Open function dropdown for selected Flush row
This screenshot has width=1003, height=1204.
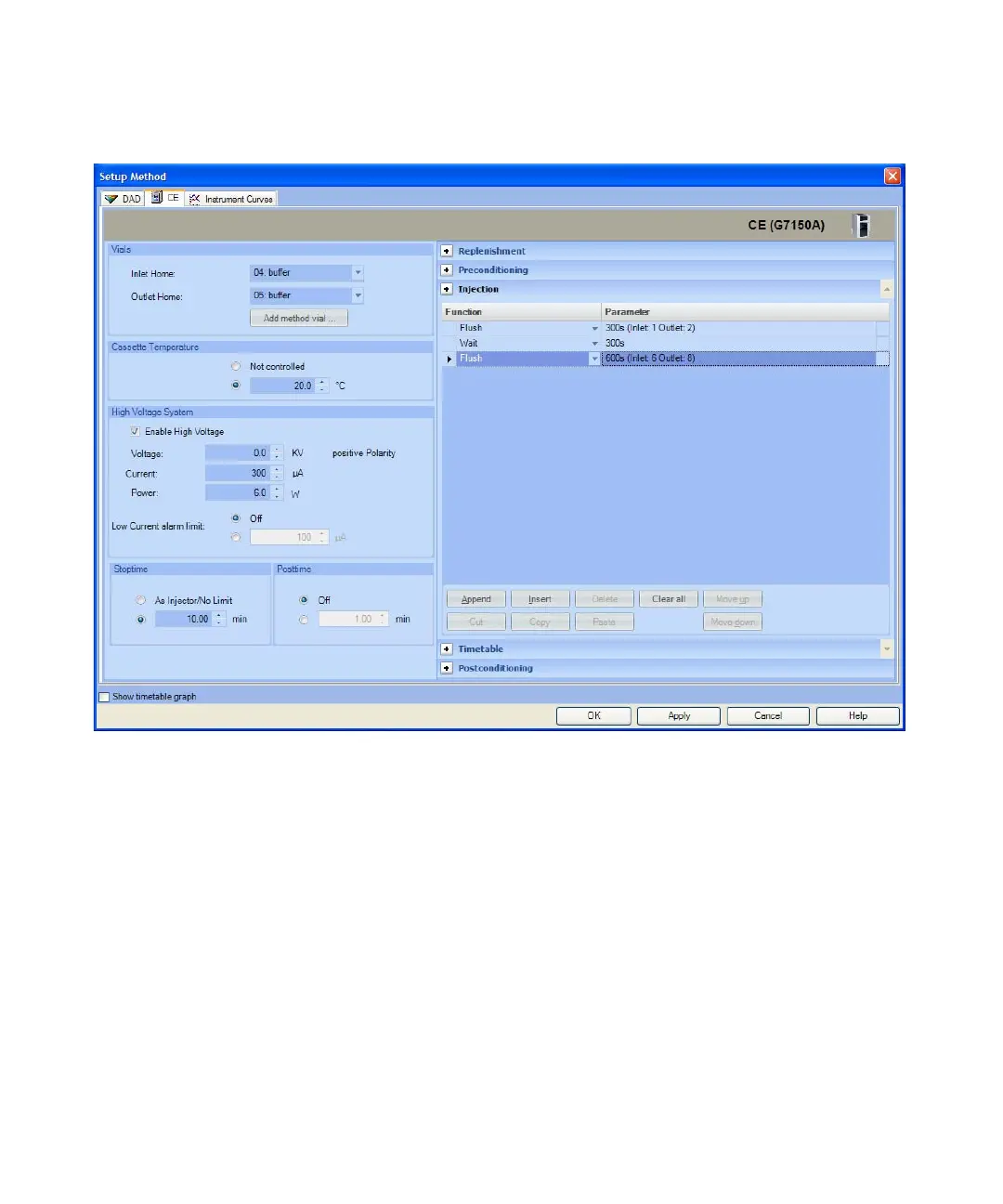pos(595,359)
